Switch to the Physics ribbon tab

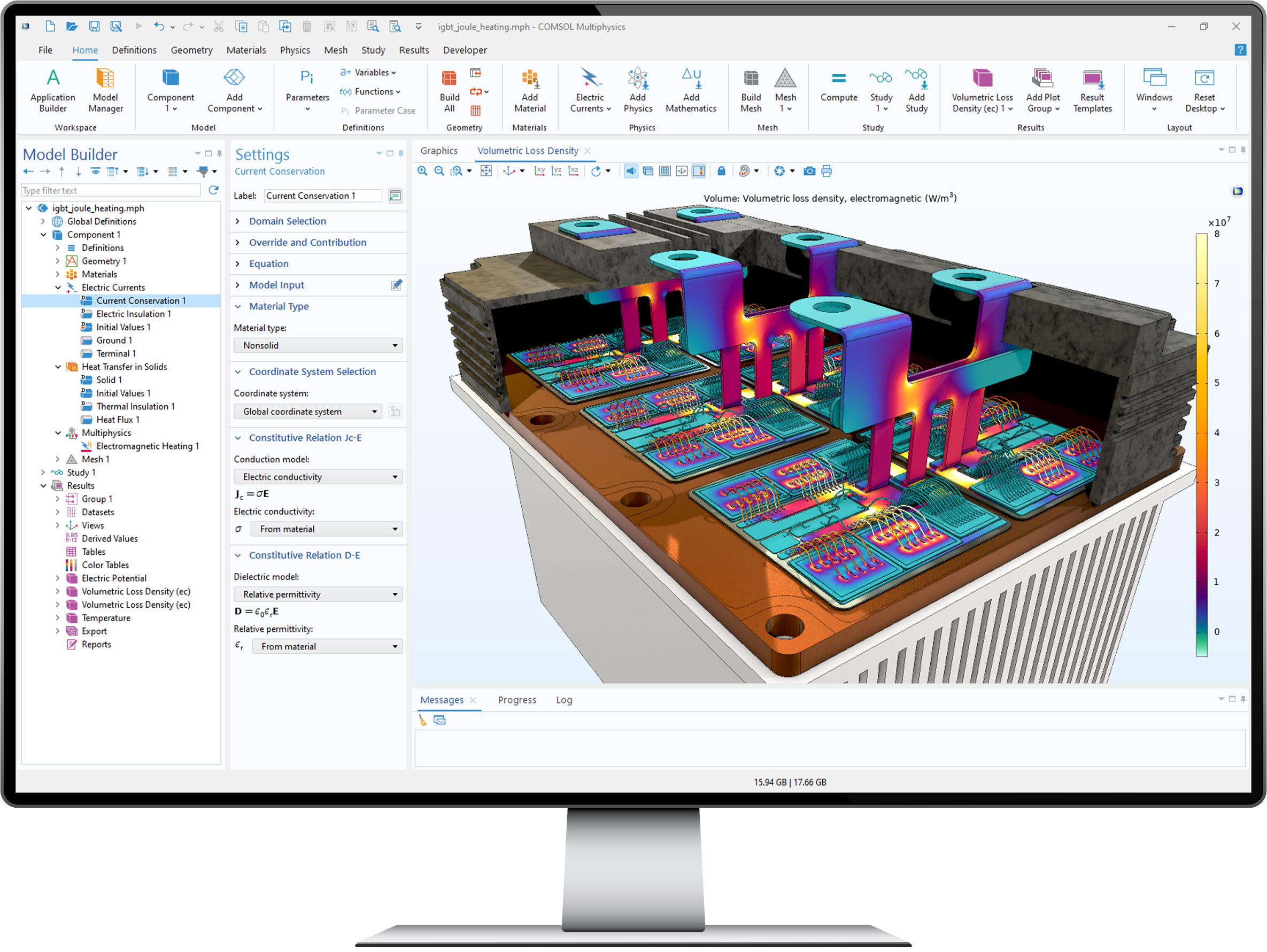(x=295, y=50)
